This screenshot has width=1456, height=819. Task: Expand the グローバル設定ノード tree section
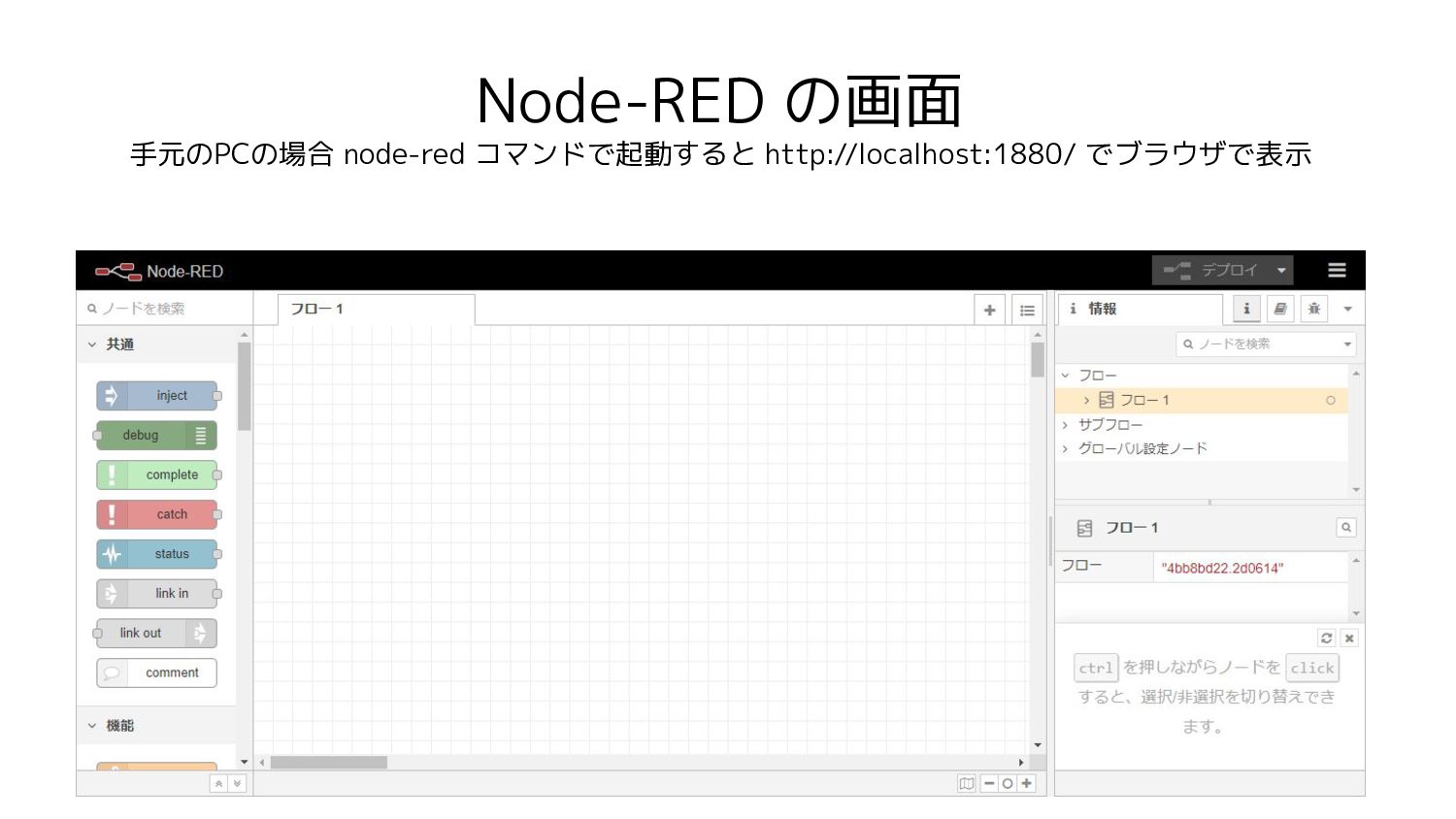(1066, 449)
